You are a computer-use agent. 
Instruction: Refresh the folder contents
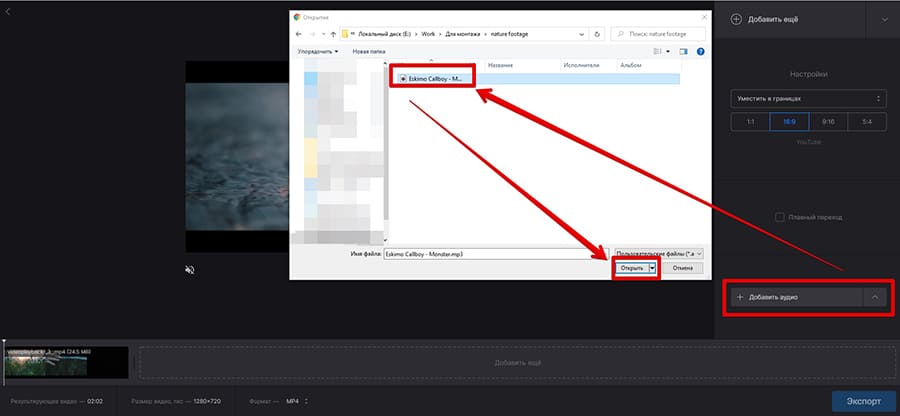pyautogui.click(x=598, y=33)
